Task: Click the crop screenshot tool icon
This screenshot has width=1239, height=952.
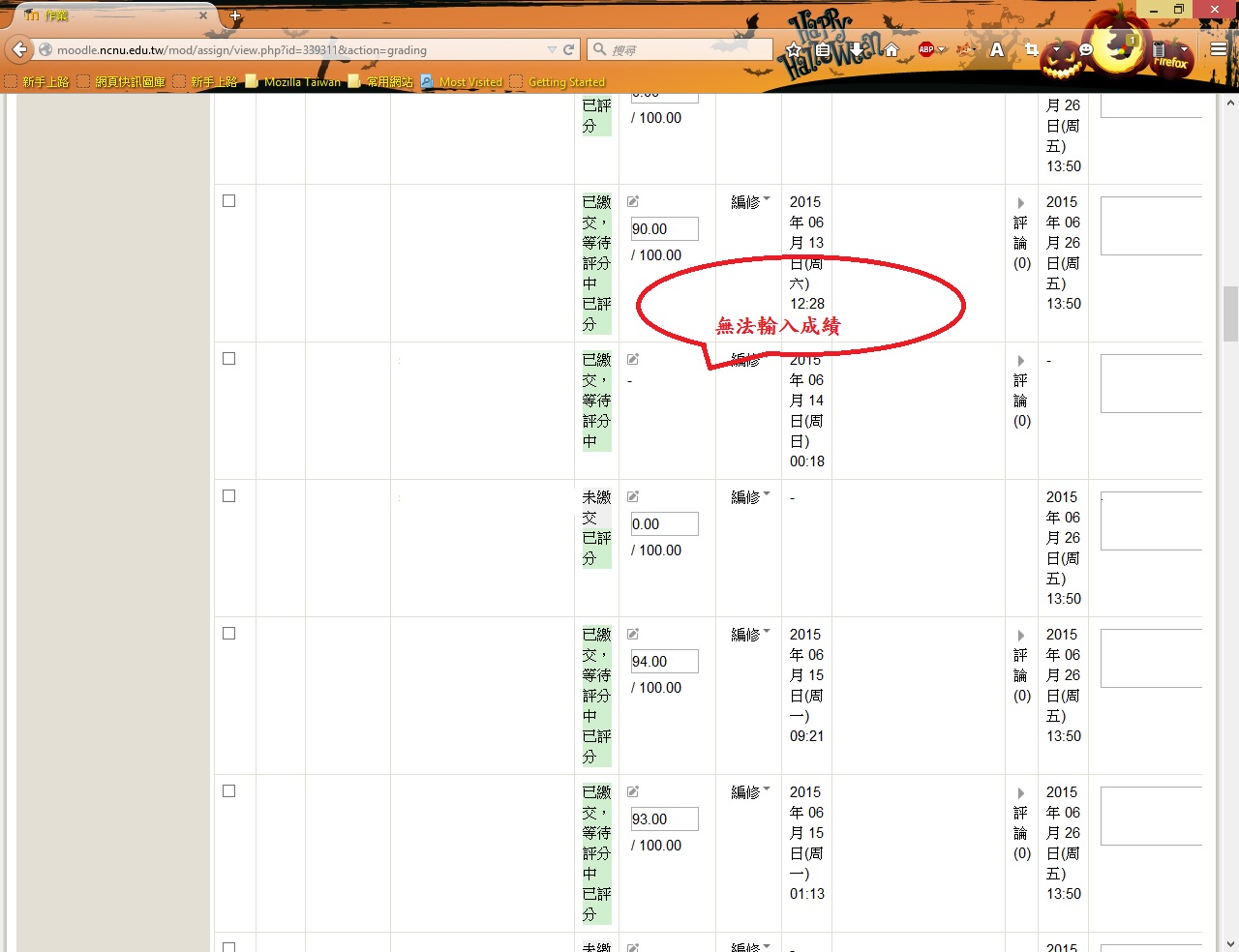Action: click(1031, 49)
